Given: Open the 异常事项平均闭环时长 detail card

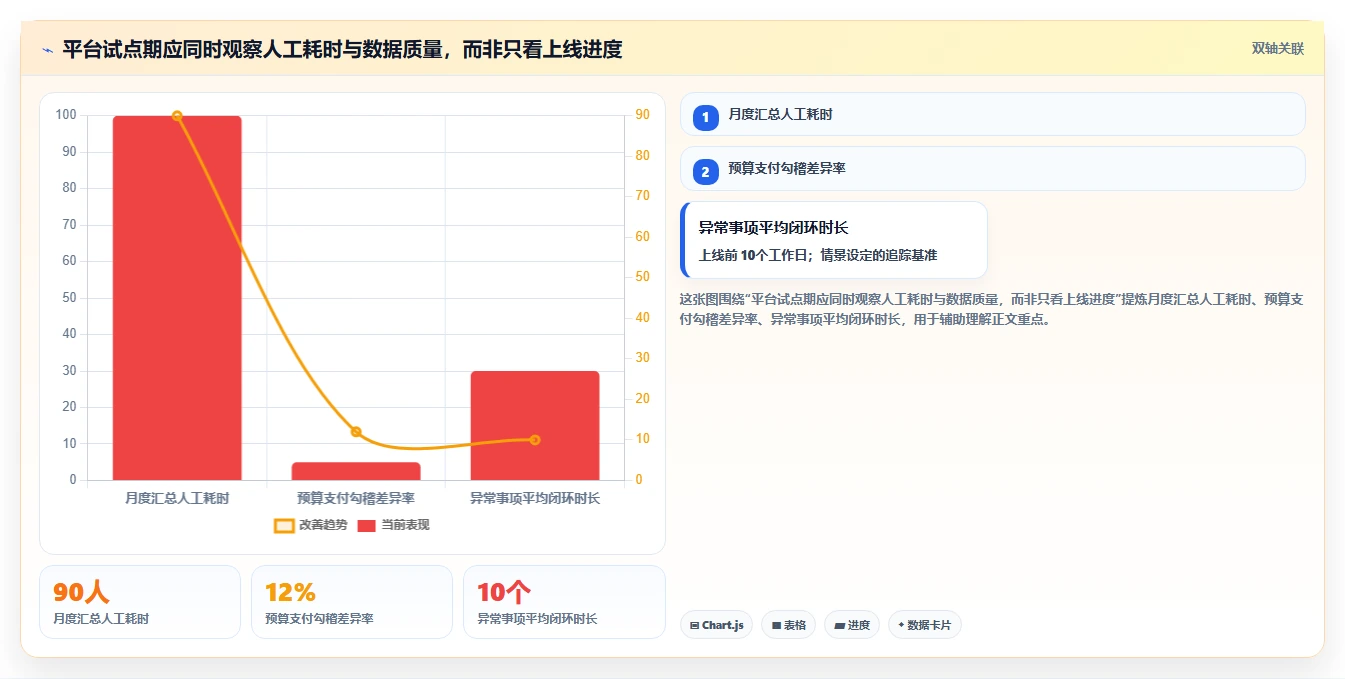Looking at the screenshot, I should click(x=834, y=240).
